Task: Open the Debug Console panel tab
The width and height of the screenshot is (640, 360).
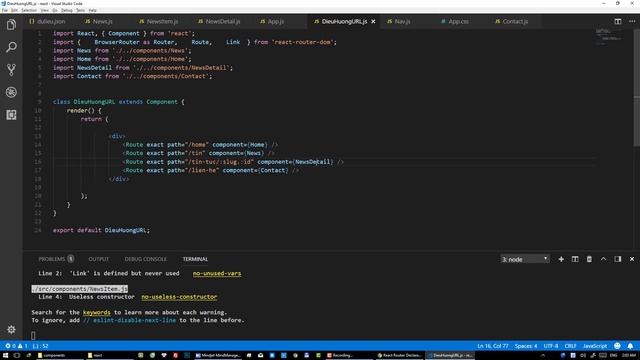Action: pyautogui.click(x=145, y=259)
